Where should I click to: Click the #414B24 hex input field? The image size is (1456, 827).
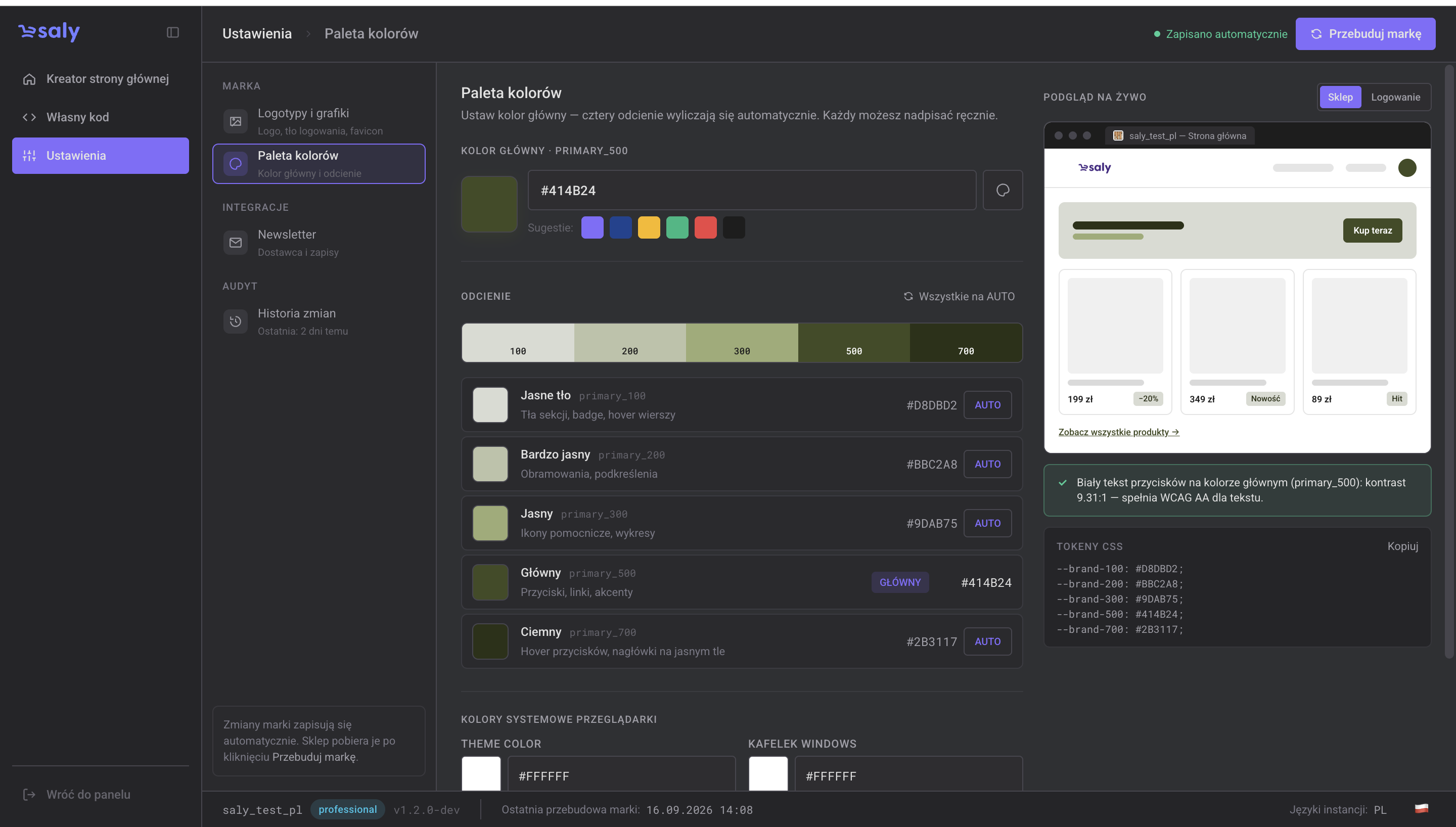click(752, 190)
